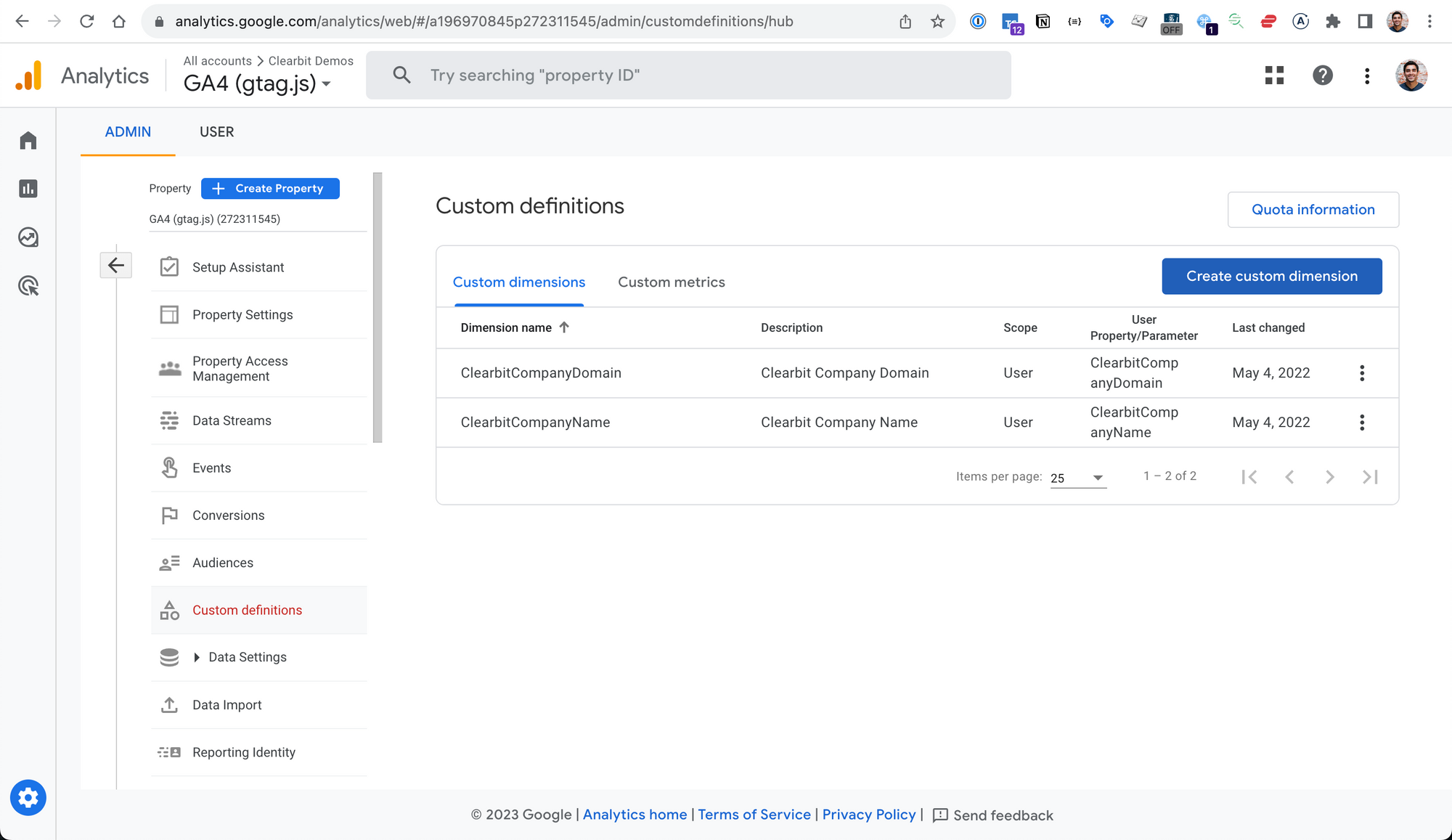Click the 1Password extension icon
Image resolution: width=1452 pixels, height=840 pixels.
[x=978, y=22]
